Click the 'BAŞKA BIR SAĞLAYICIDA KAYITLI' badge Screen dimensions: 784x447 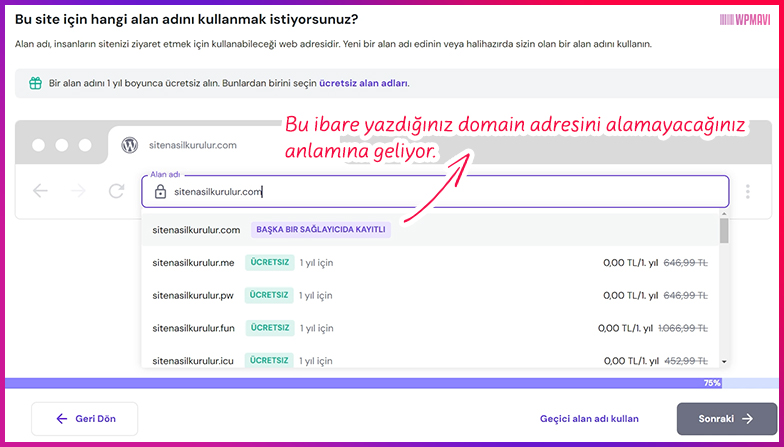tap(321, 230)
